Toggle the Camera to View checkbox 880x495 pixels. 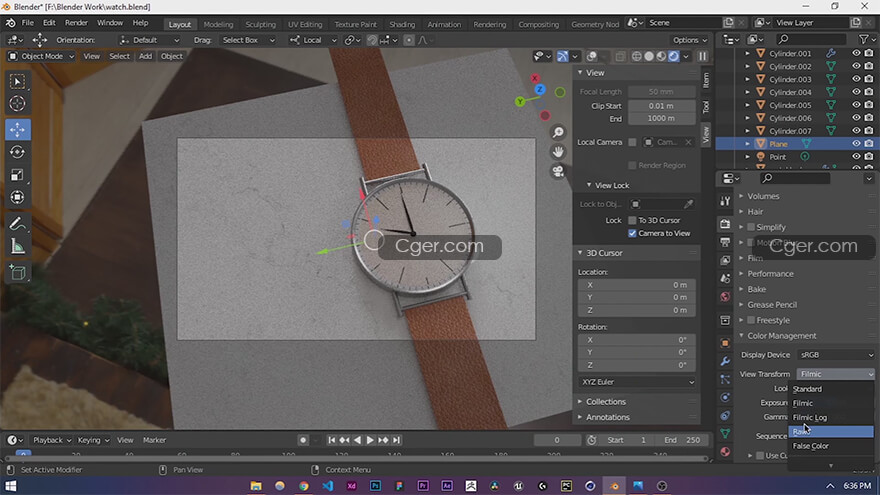[x=632, y=233]
